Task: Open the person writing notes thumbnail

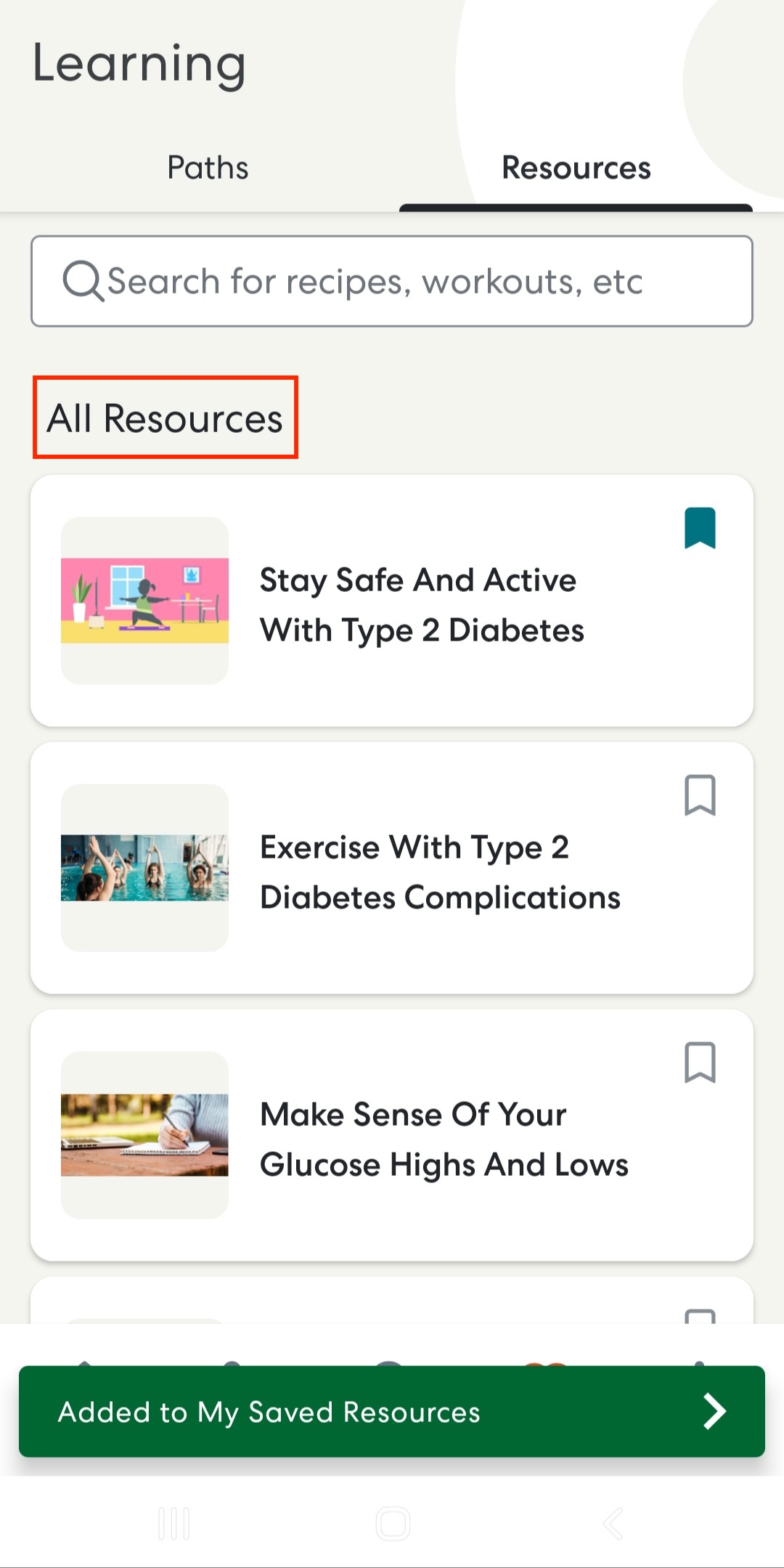Action: [x=144, y=1135]
